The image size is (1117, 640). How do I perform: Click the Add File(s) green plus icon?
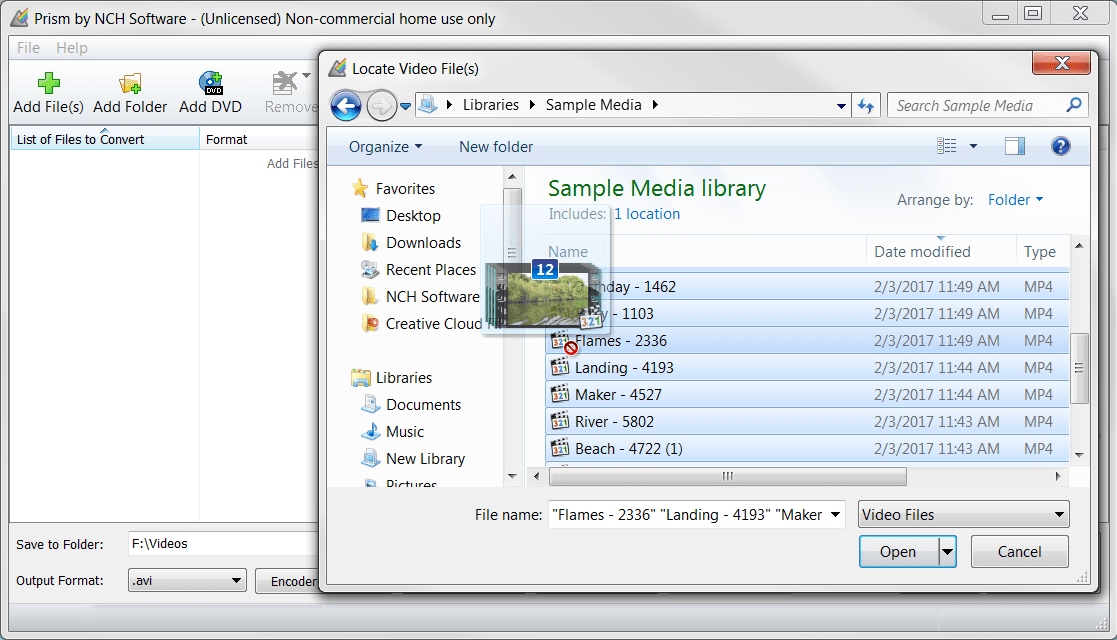tap(48, 83)
